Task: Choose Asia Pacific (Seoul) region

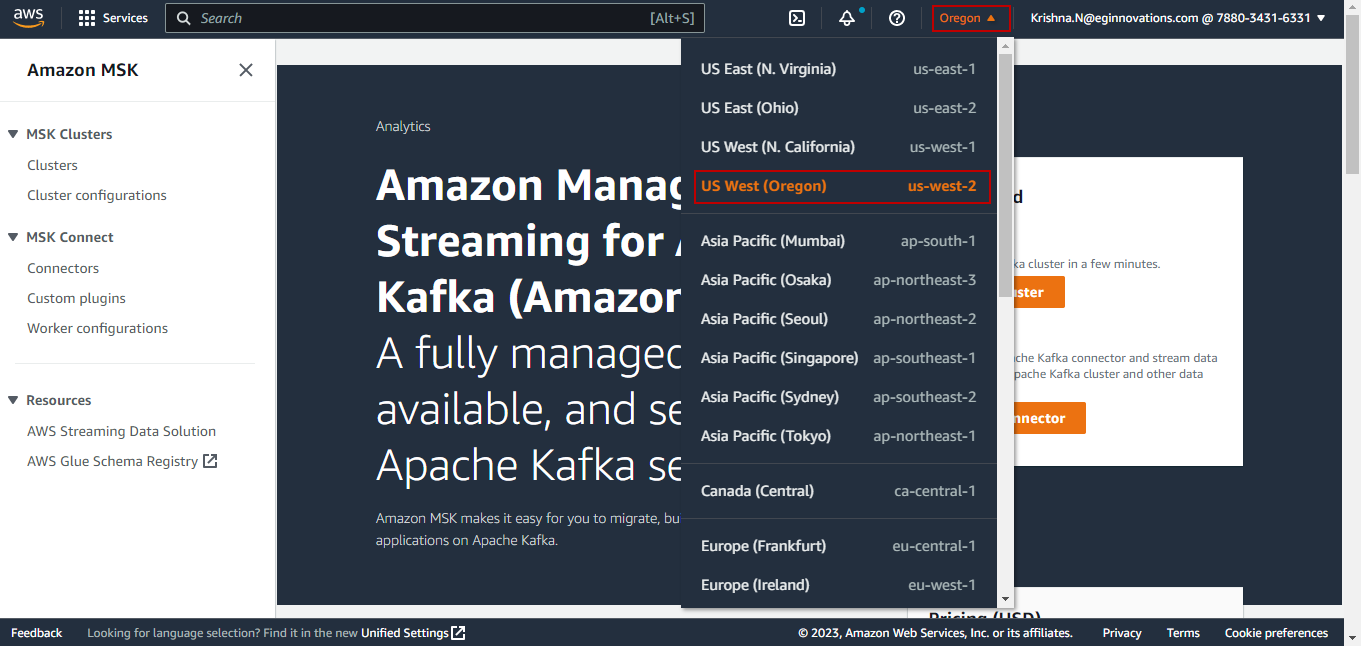Action: 838,319
